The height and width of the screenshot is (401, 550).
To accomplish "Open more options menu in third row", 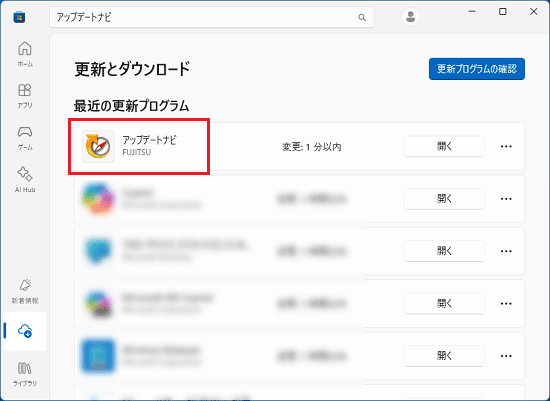I will tap(506, 251).
